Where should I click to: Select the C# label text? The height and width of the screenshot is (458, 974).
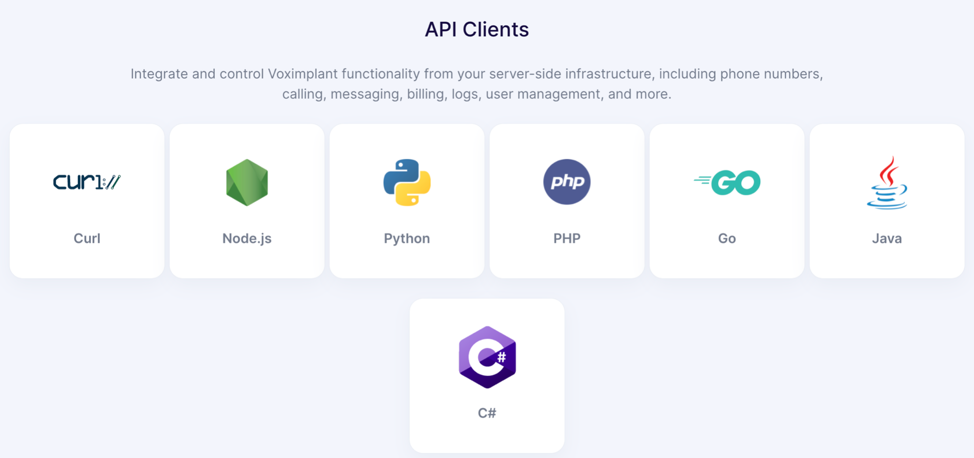[487, 413]
